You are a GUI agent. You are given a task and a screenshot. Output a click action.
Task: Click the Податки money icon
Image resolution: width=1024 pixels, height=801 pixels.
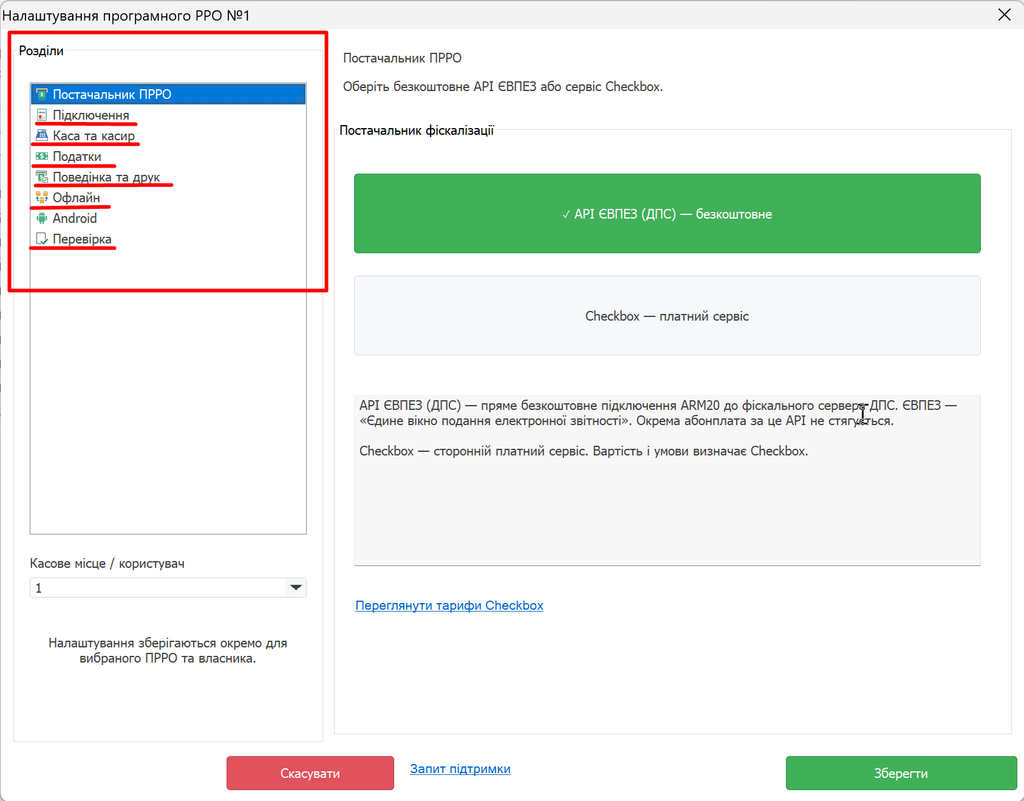(x=42, y=156)
